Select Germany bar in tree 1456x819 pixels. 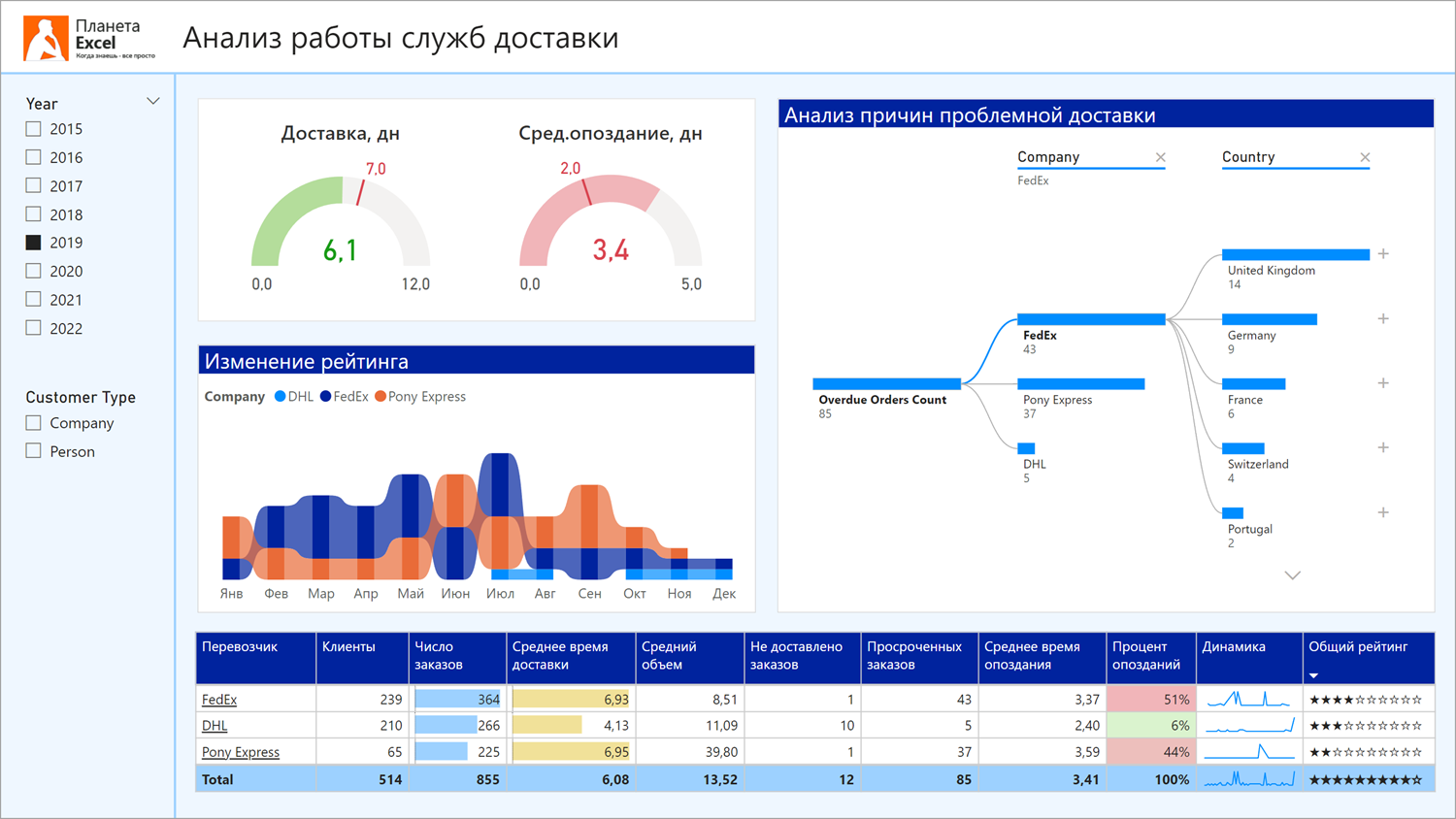(x=1270, y=319)
